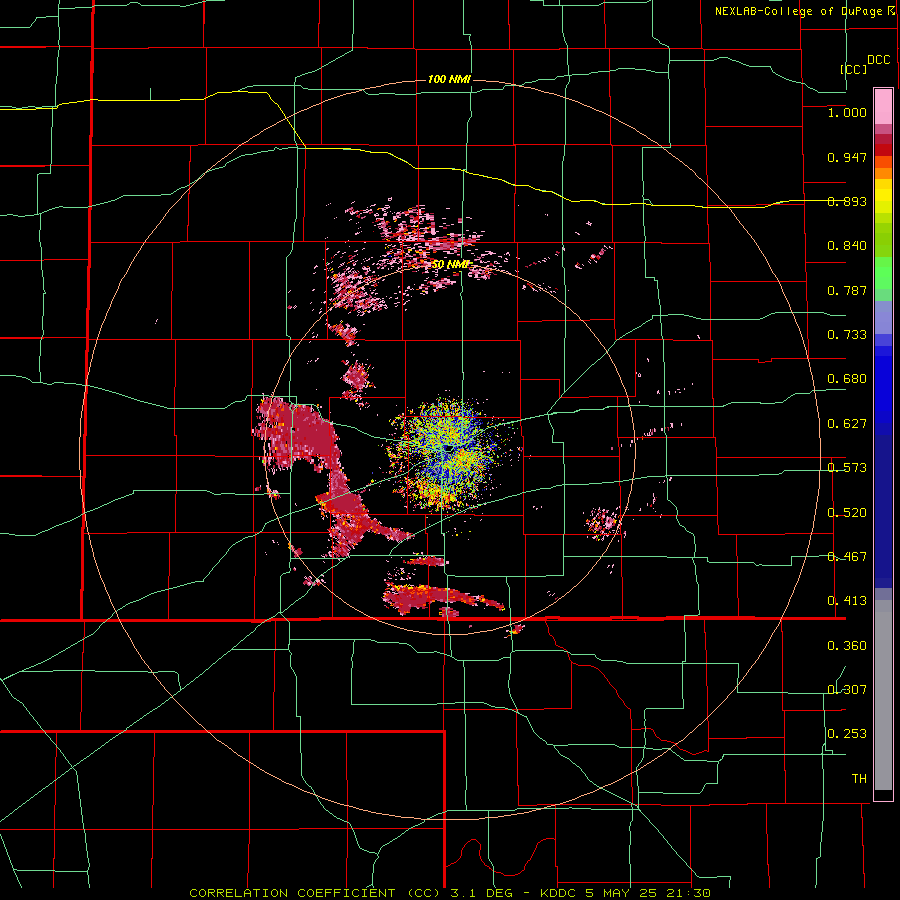Select the 0.360 scale value

pyautogui.click(x=847, y=646)
